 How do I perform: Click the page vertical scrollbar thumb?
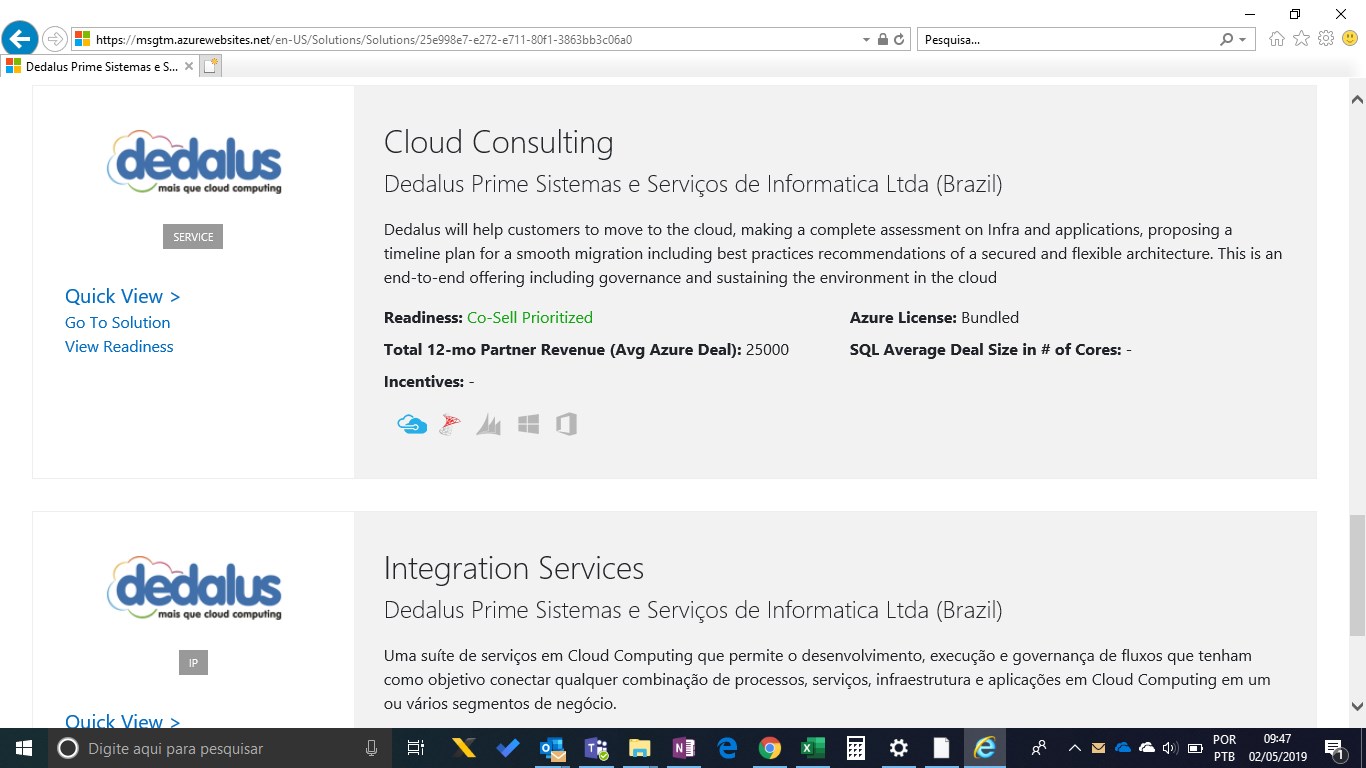pos(1357,575)
